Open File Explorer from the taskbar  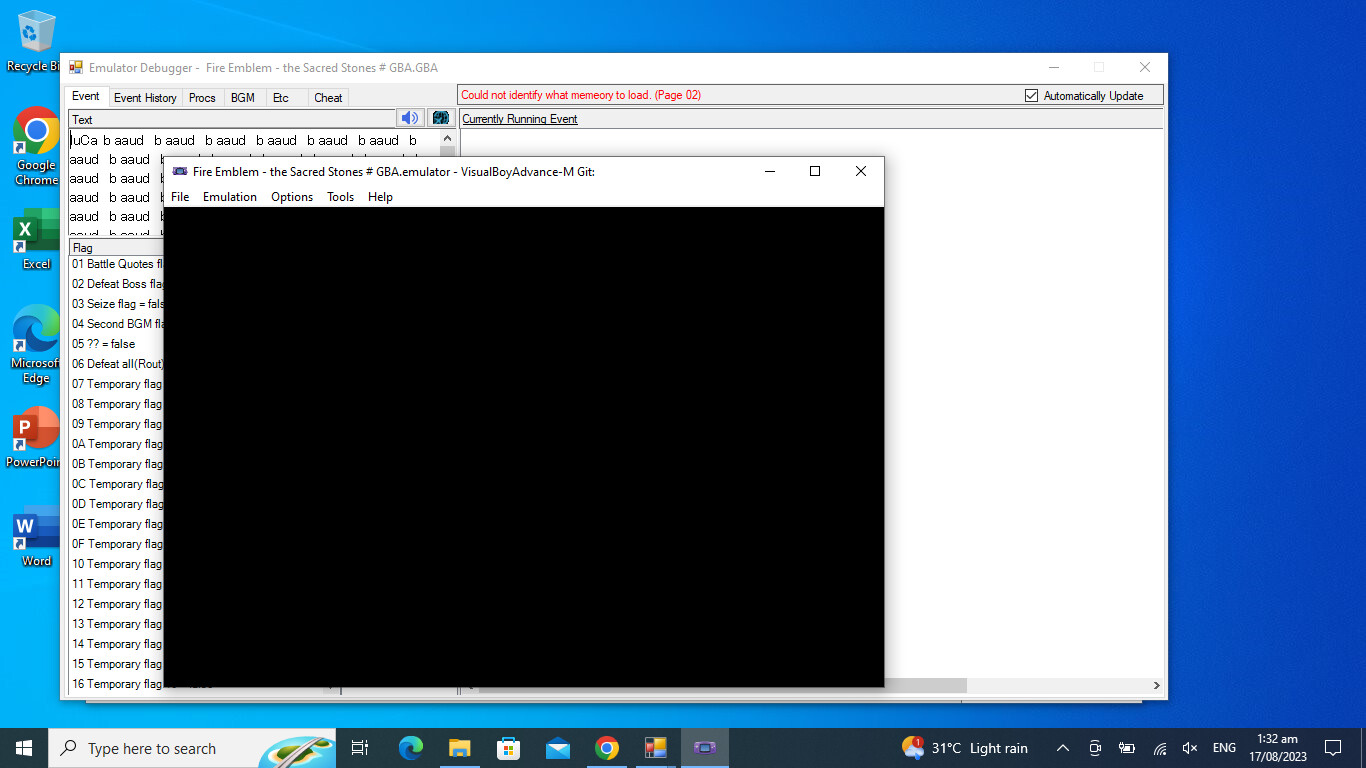(x=460, y=748)
